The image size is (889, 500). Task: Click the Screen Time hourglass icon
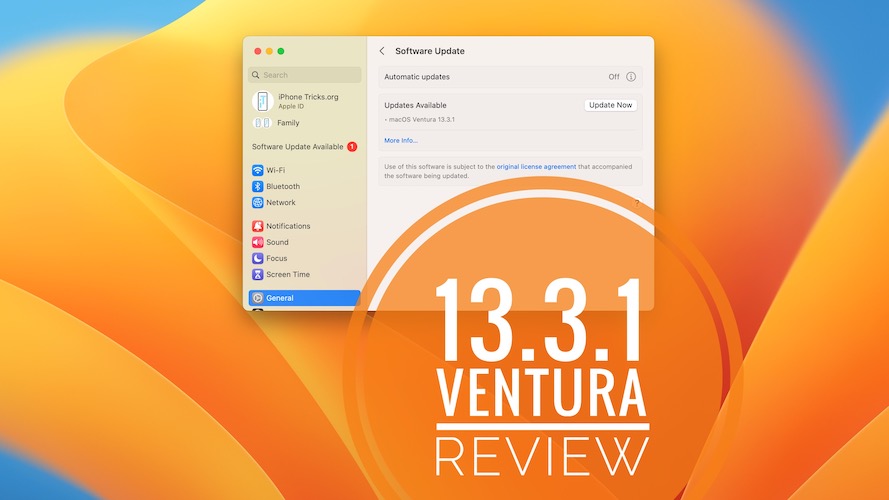pos(257,274)
